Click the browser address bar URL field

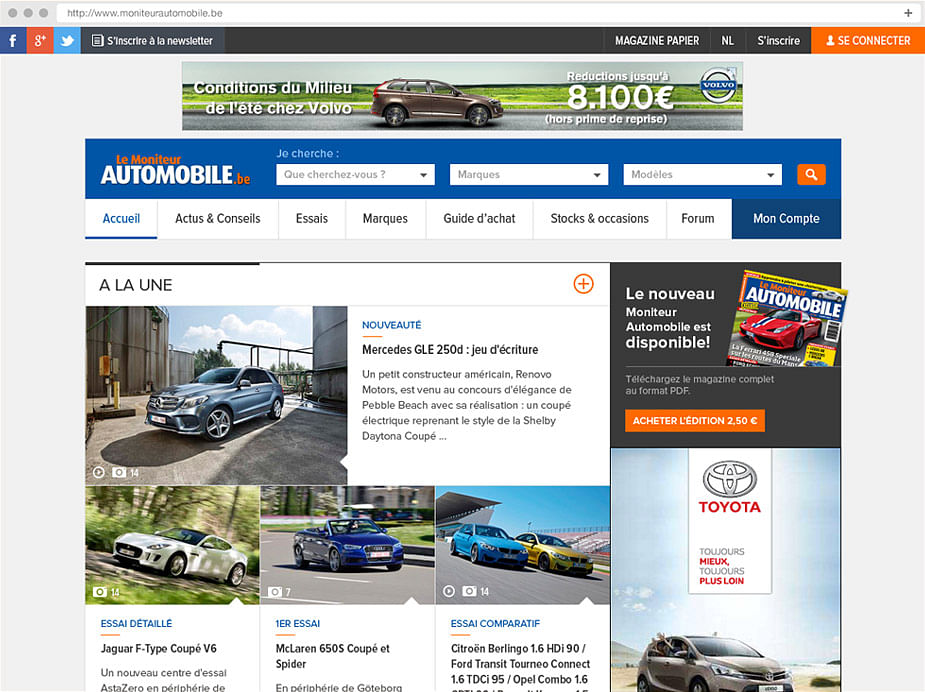point(480,13)
